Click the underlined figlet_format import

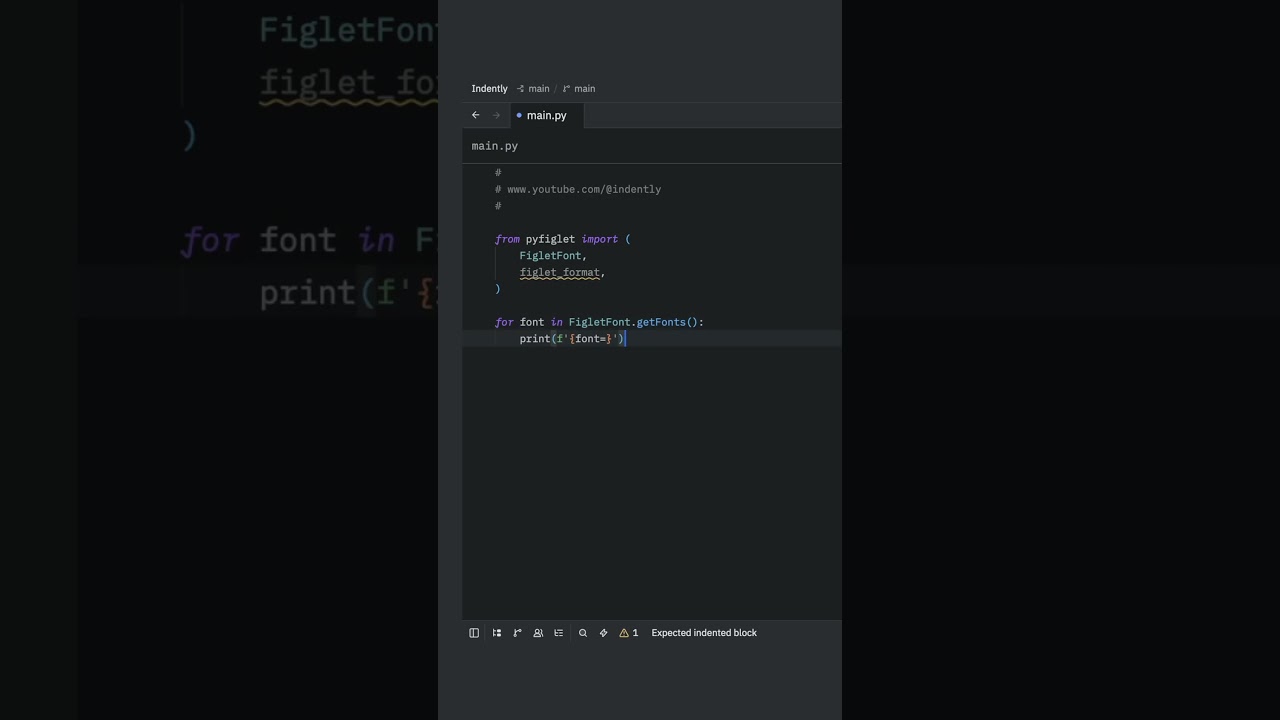[x=560, y=272]
